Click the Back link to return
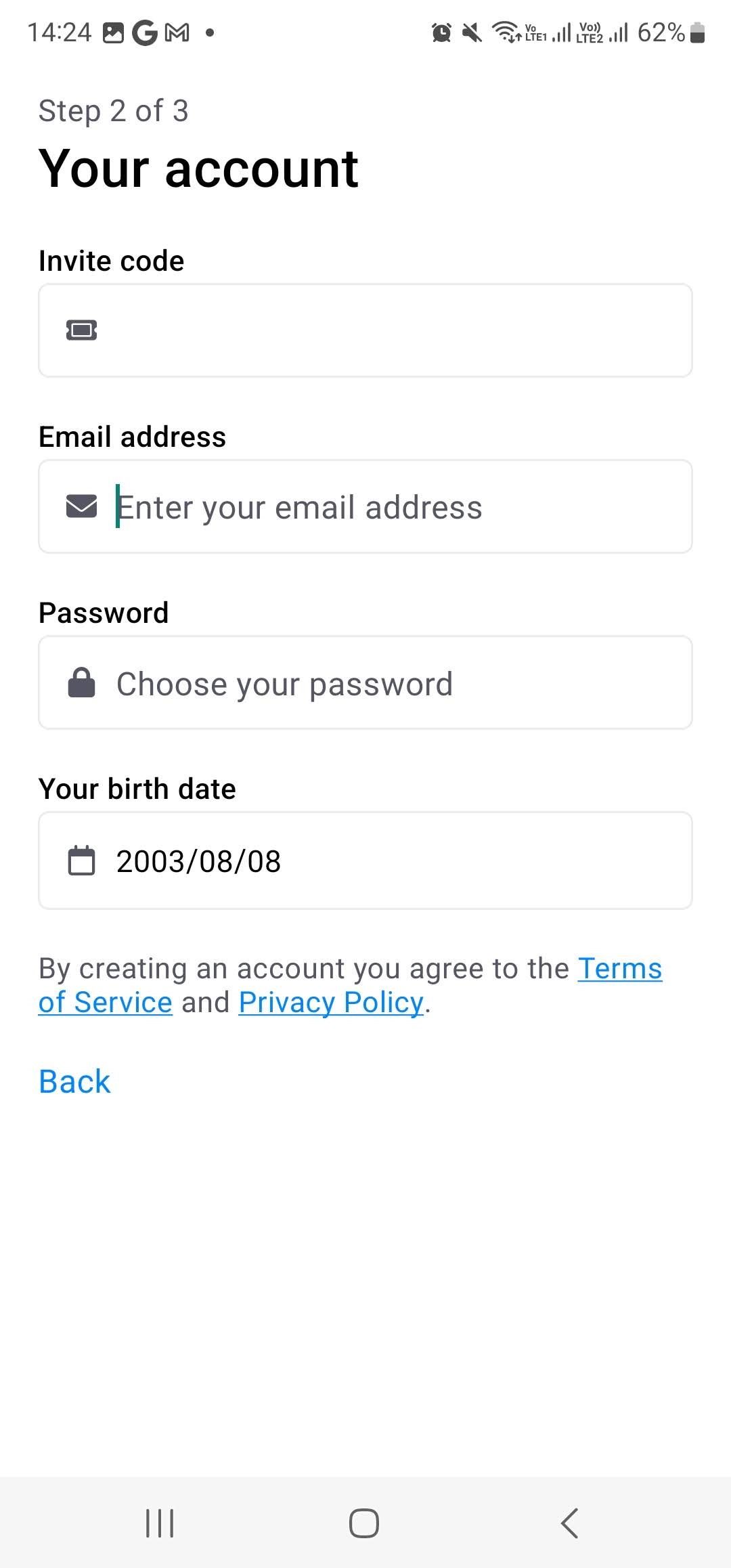The width and height of the screenshot is (731, 1568). (74, 1081)
